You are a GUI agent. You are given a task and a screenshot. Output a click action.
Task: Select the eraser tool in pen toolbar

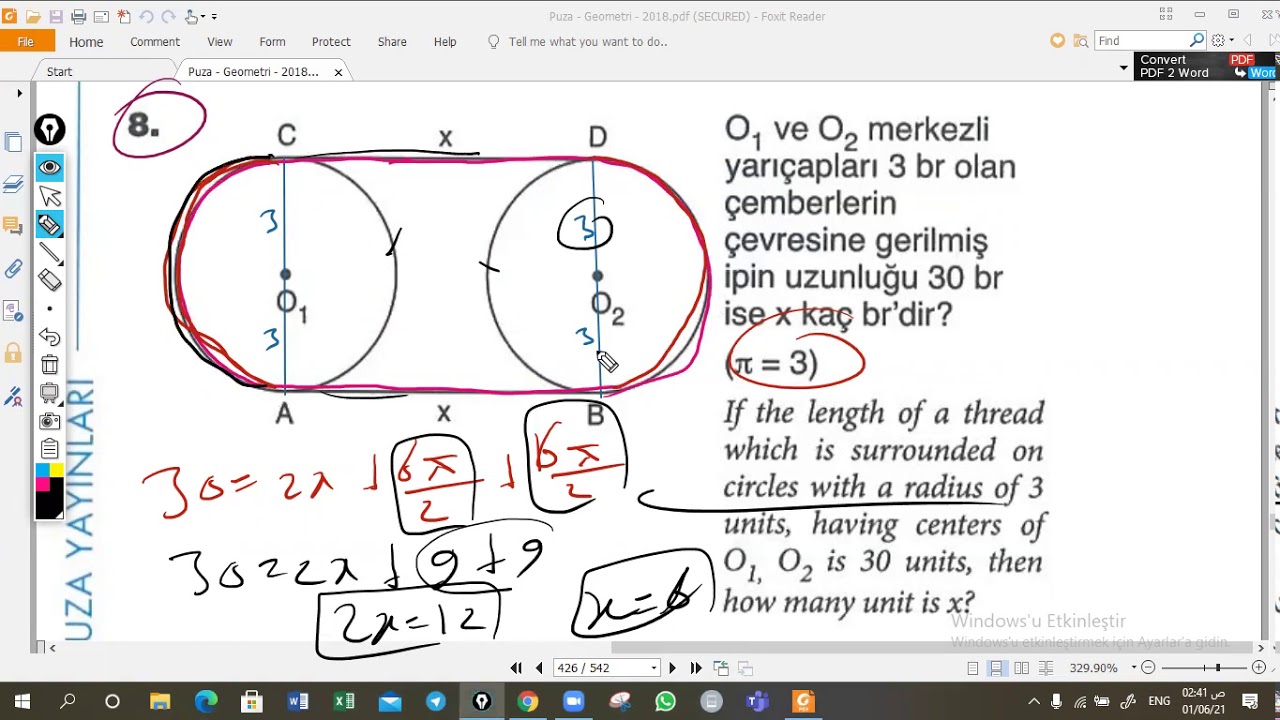(x=50, y=281)
